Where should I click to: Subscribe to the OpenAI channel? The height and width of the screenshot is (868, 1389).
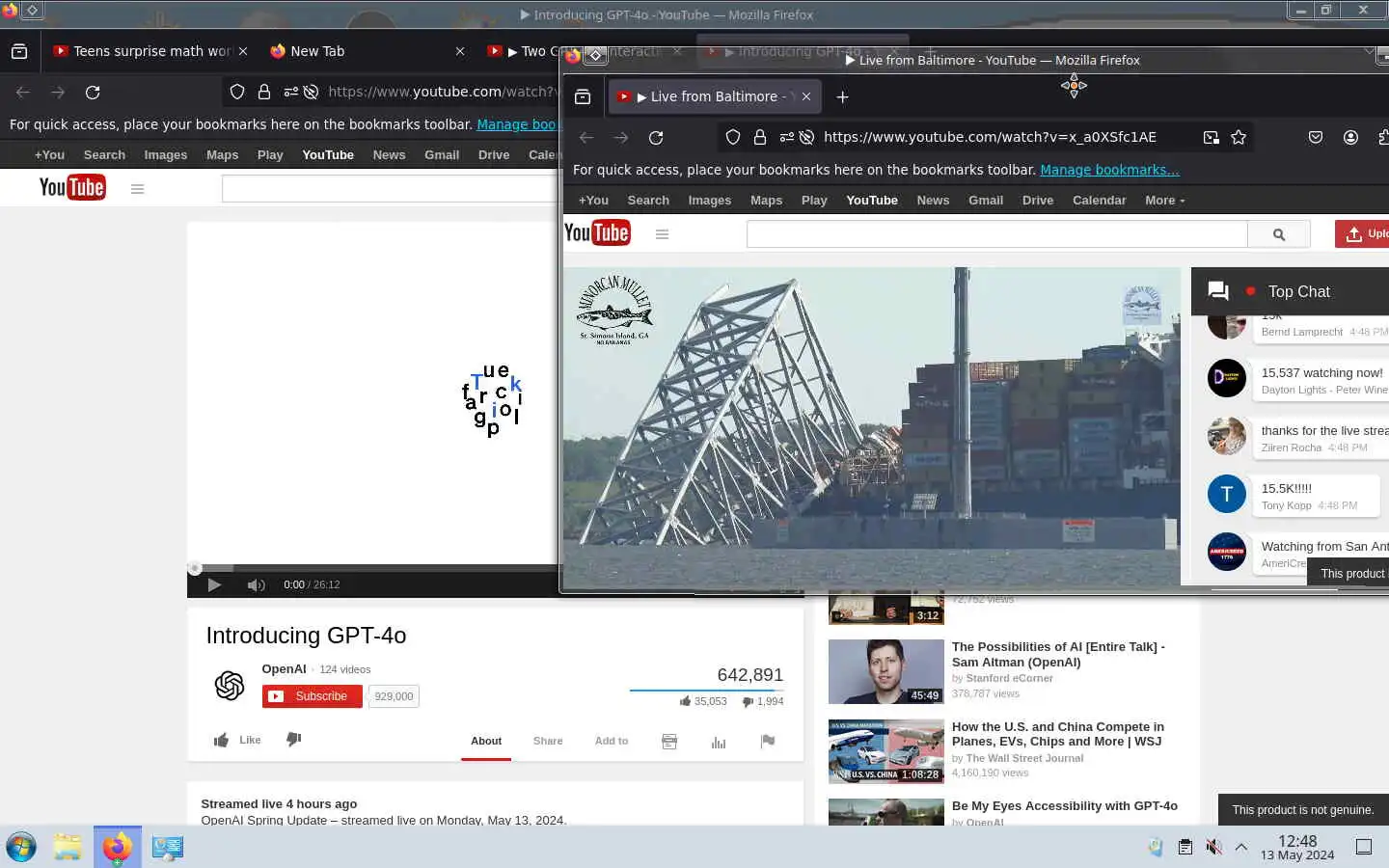(x=312, y=696)
